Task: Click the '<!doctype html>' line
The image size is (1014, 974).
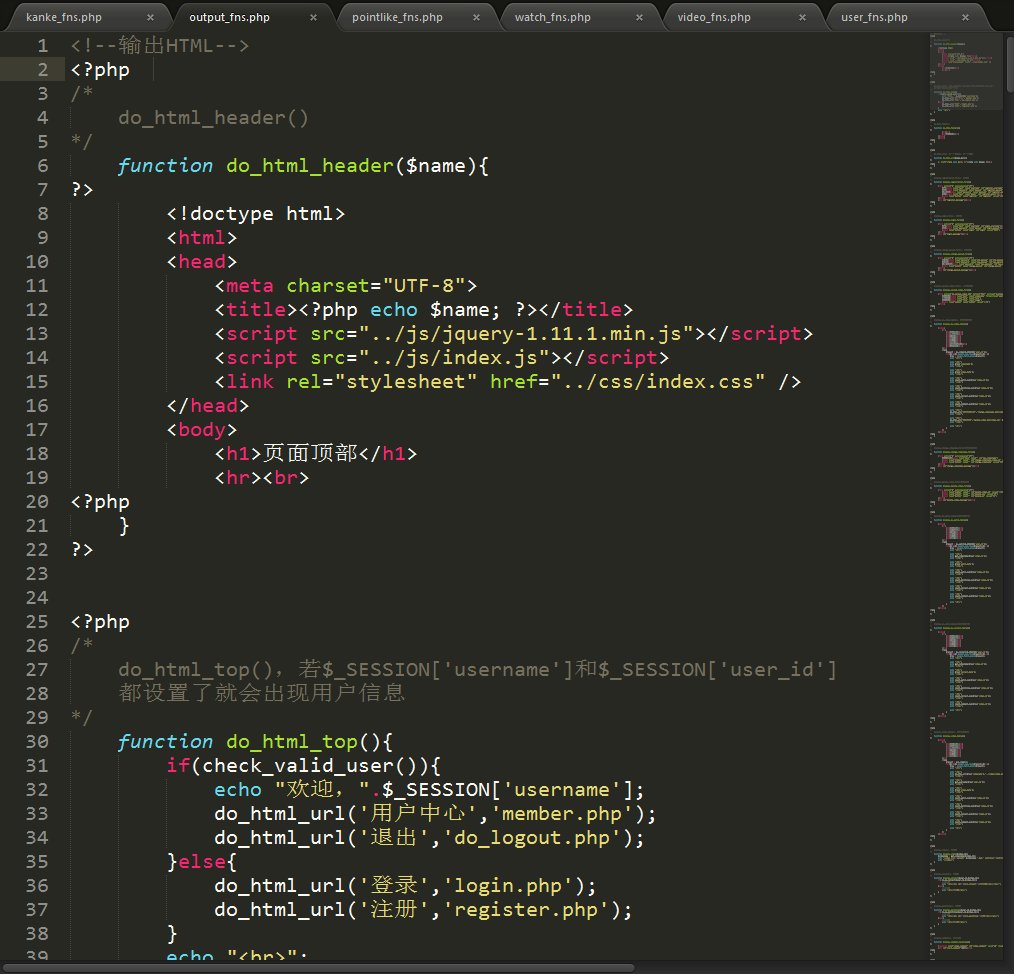Action: click(x=256, y=213)
